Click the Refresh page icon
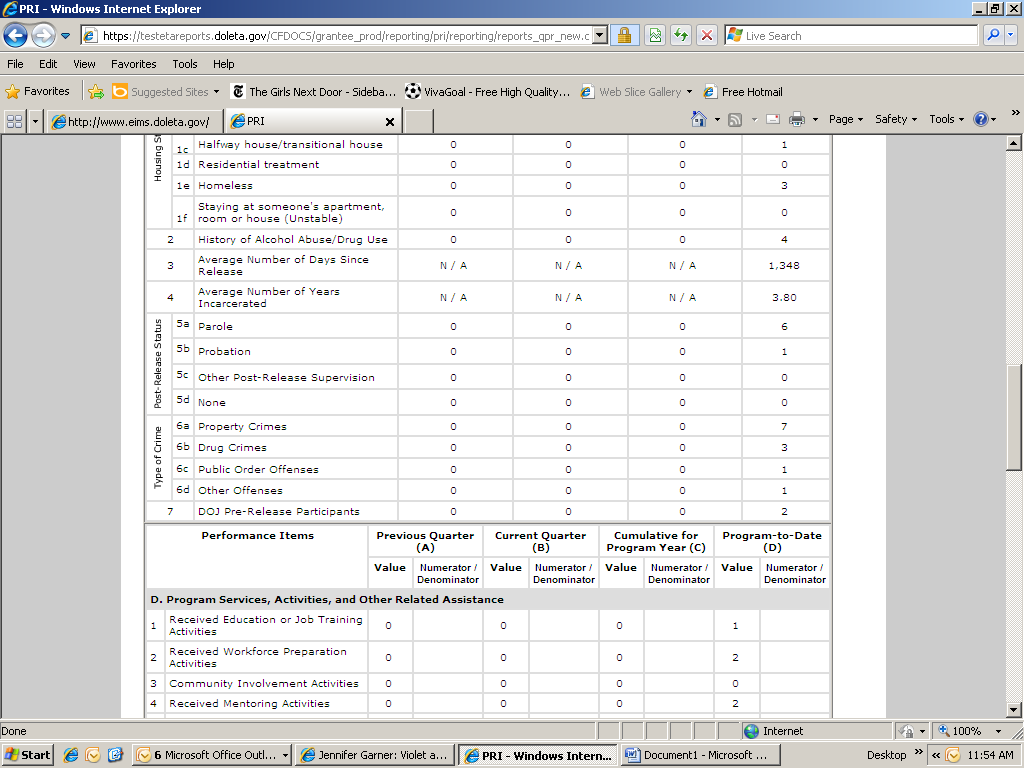This screenshot has height=768, width=1024. tap(681, 36)
